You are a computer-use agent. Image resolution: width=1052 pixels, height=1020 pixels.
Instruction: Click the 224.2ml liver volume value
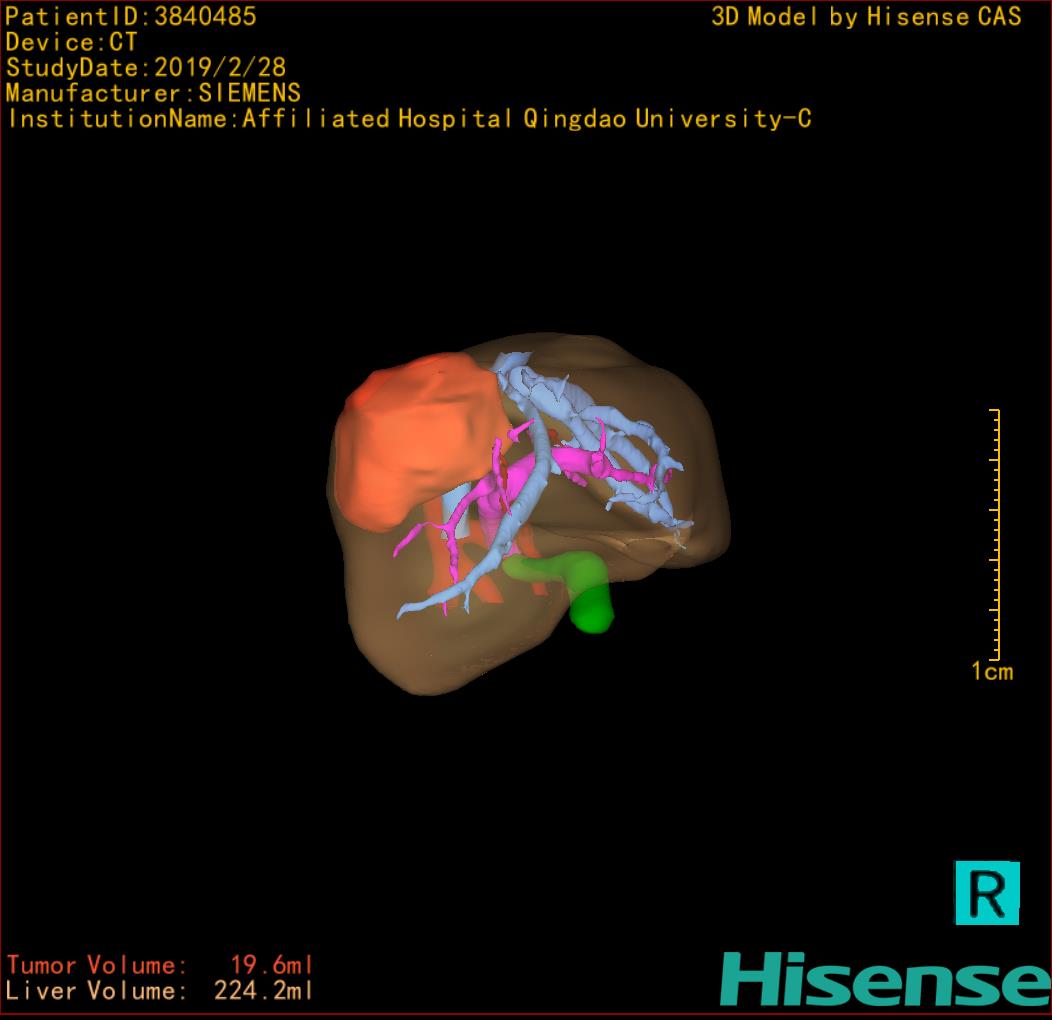pos(264,992)
